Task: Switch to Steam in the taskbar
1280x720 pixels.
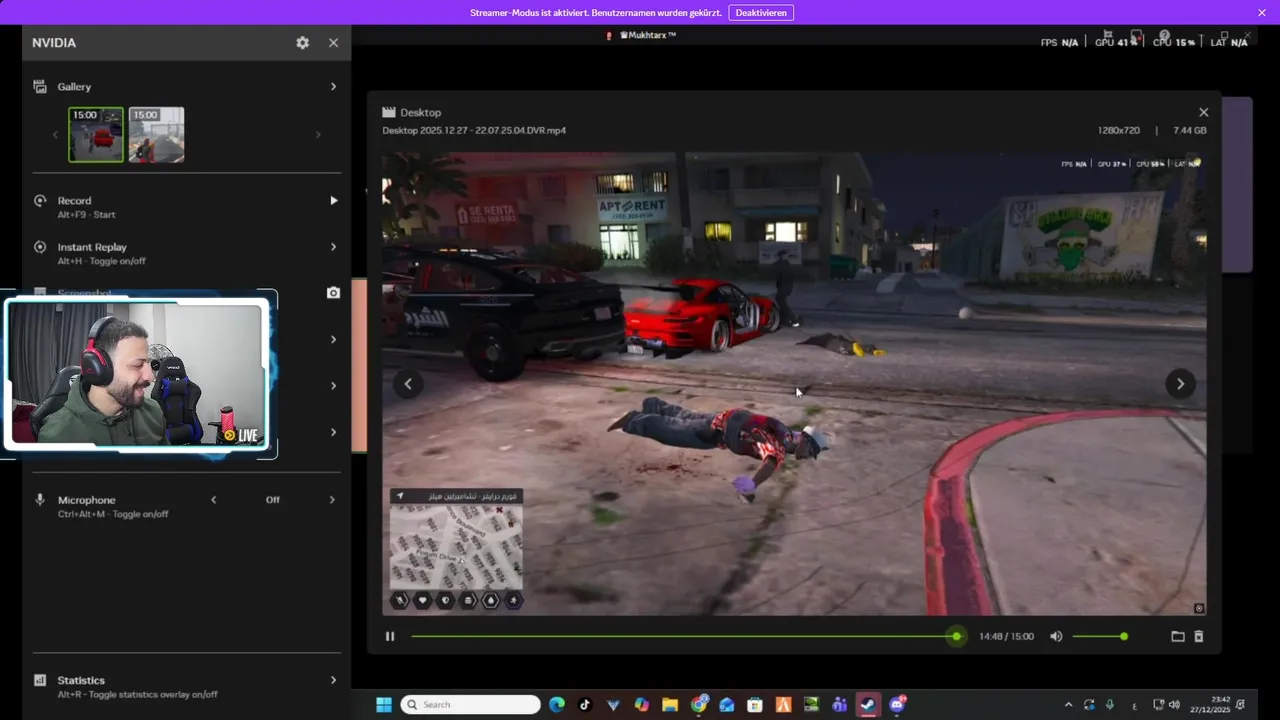Action: 868,705
